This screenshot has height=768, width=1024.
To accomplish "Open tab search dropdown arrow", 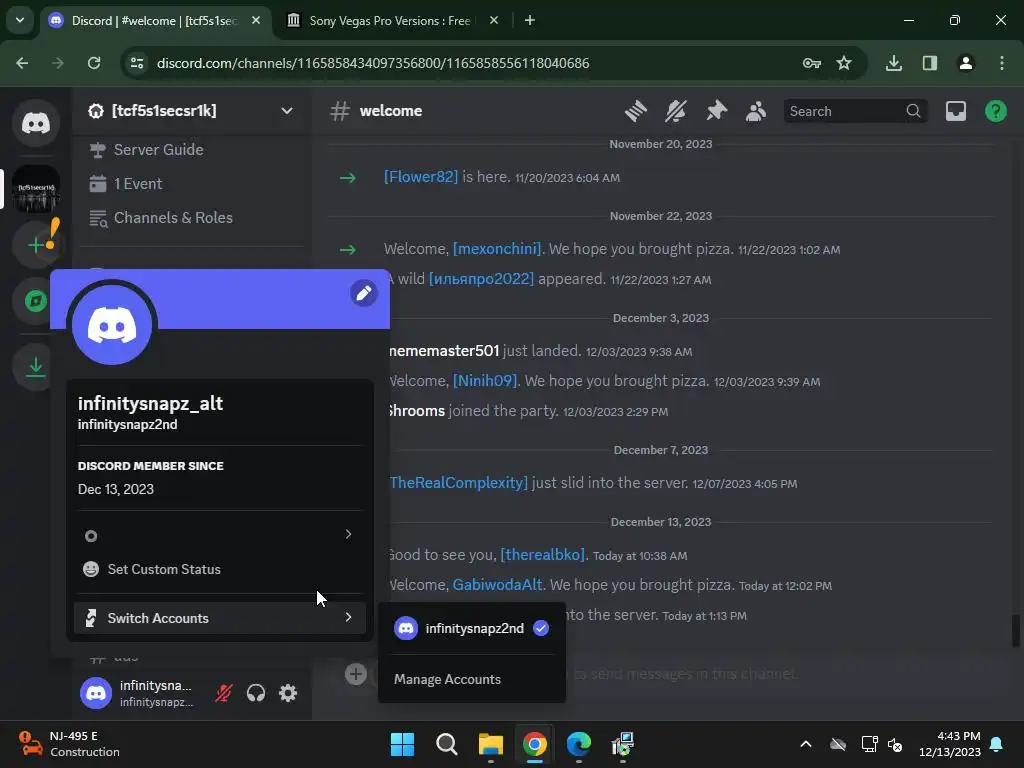I will (x=20, y=20).
